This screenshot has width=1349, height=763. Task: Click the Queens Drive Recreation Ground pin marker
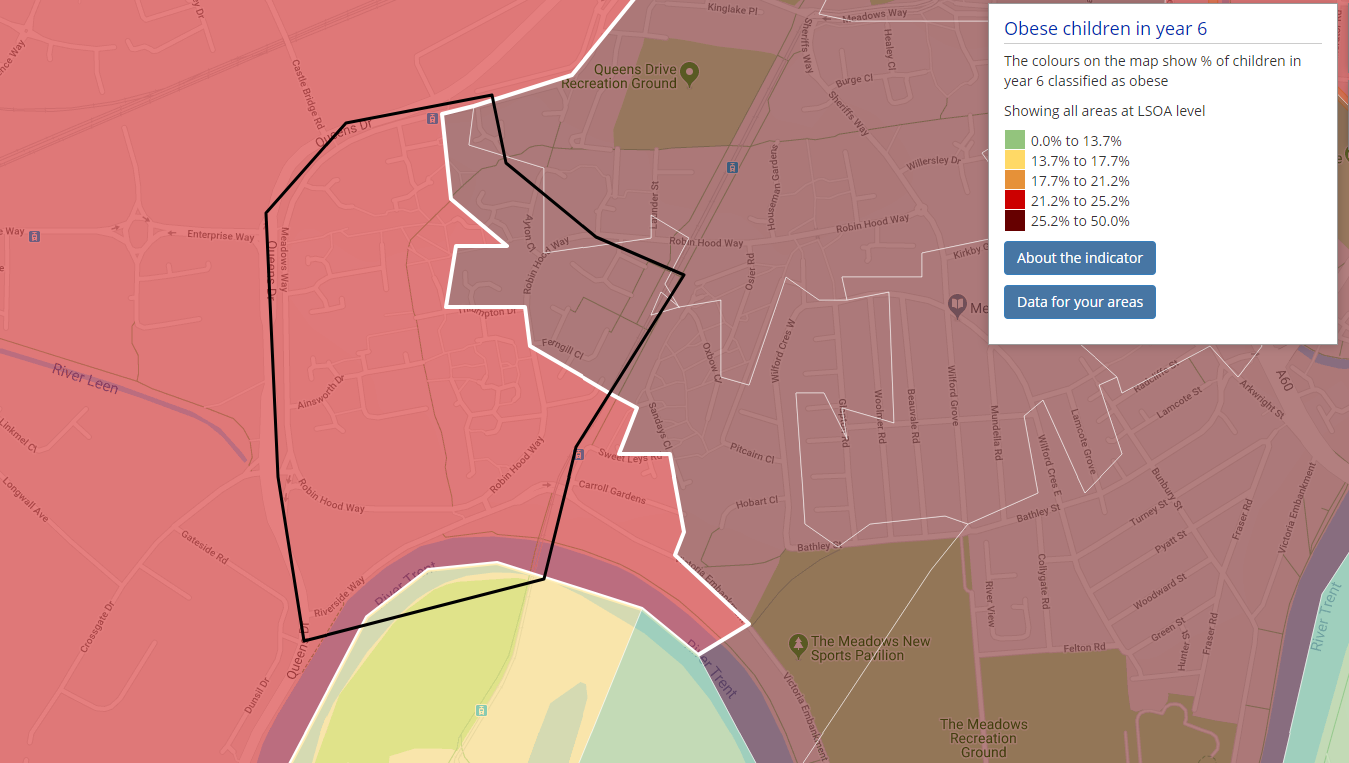click(x=689, y=72)
